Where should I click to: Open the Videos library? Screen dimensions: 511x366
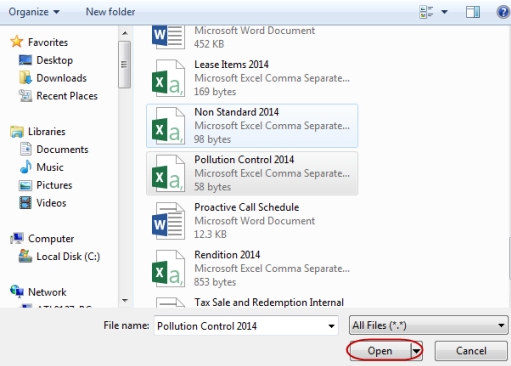(51, 203)
